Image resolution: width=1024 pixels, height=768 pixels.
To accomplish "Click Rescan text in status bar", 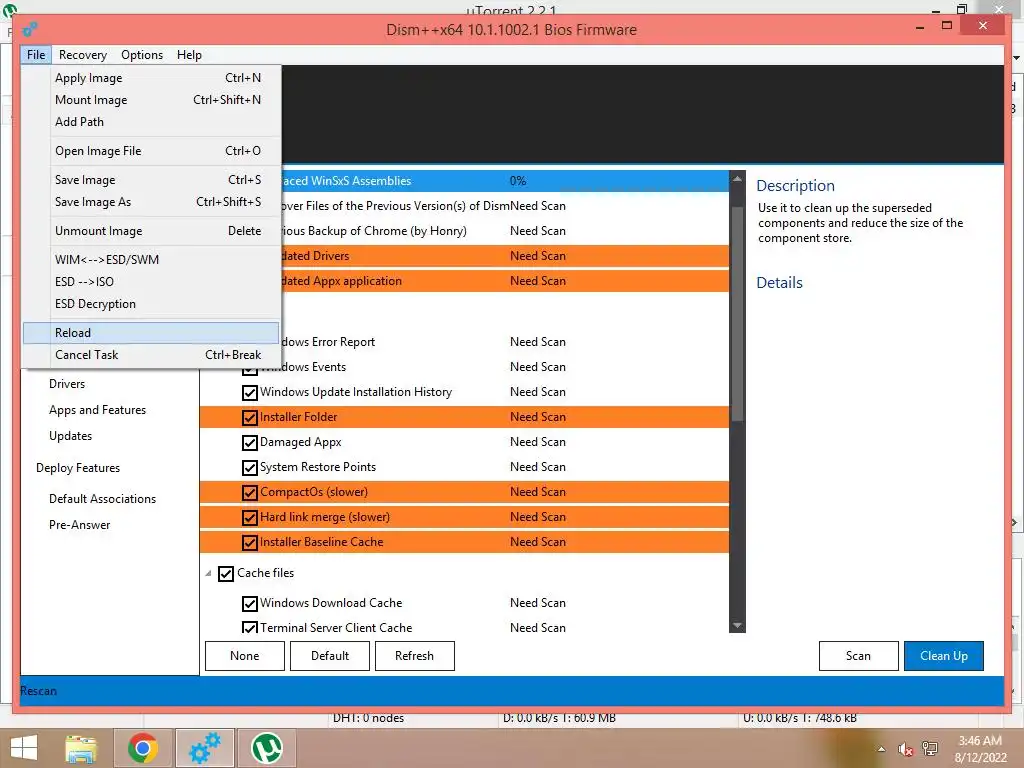I will pos(39,691).
